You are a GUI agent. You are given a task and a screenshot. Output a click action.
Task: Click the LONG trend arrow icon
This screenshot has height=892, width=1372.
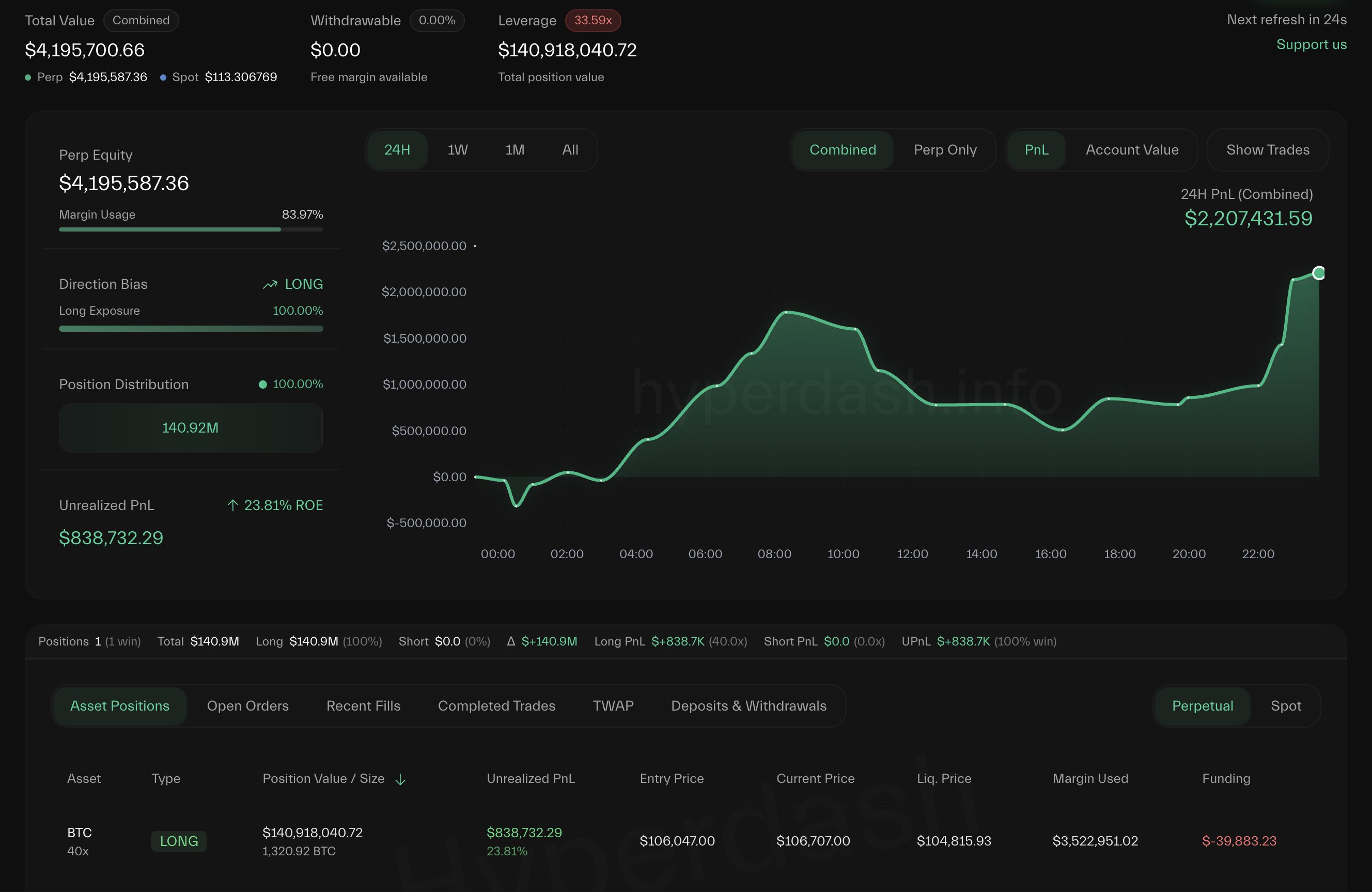pyautogui.click(x=270, y=284)
